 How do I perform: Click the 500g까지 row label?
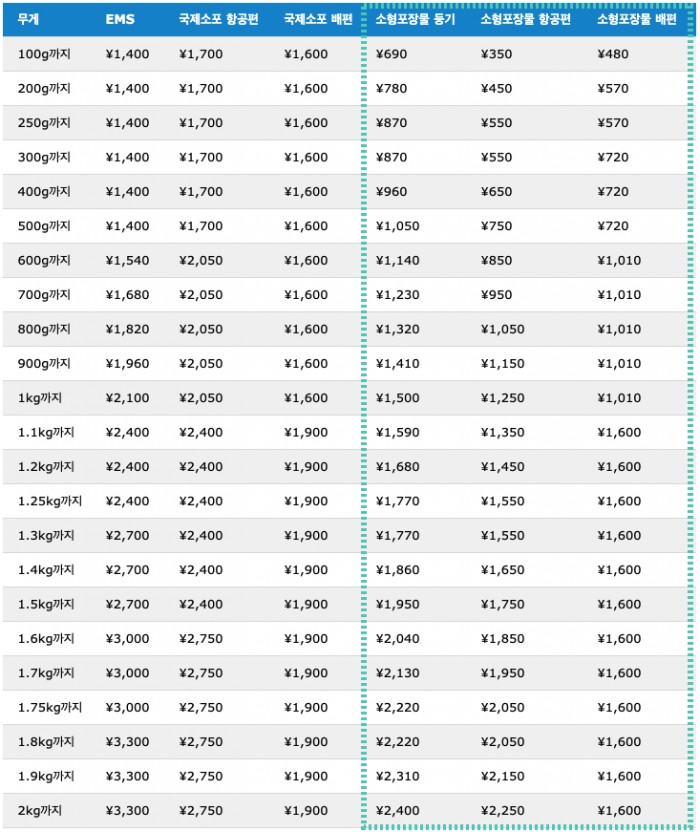click(x=44, y=226)
